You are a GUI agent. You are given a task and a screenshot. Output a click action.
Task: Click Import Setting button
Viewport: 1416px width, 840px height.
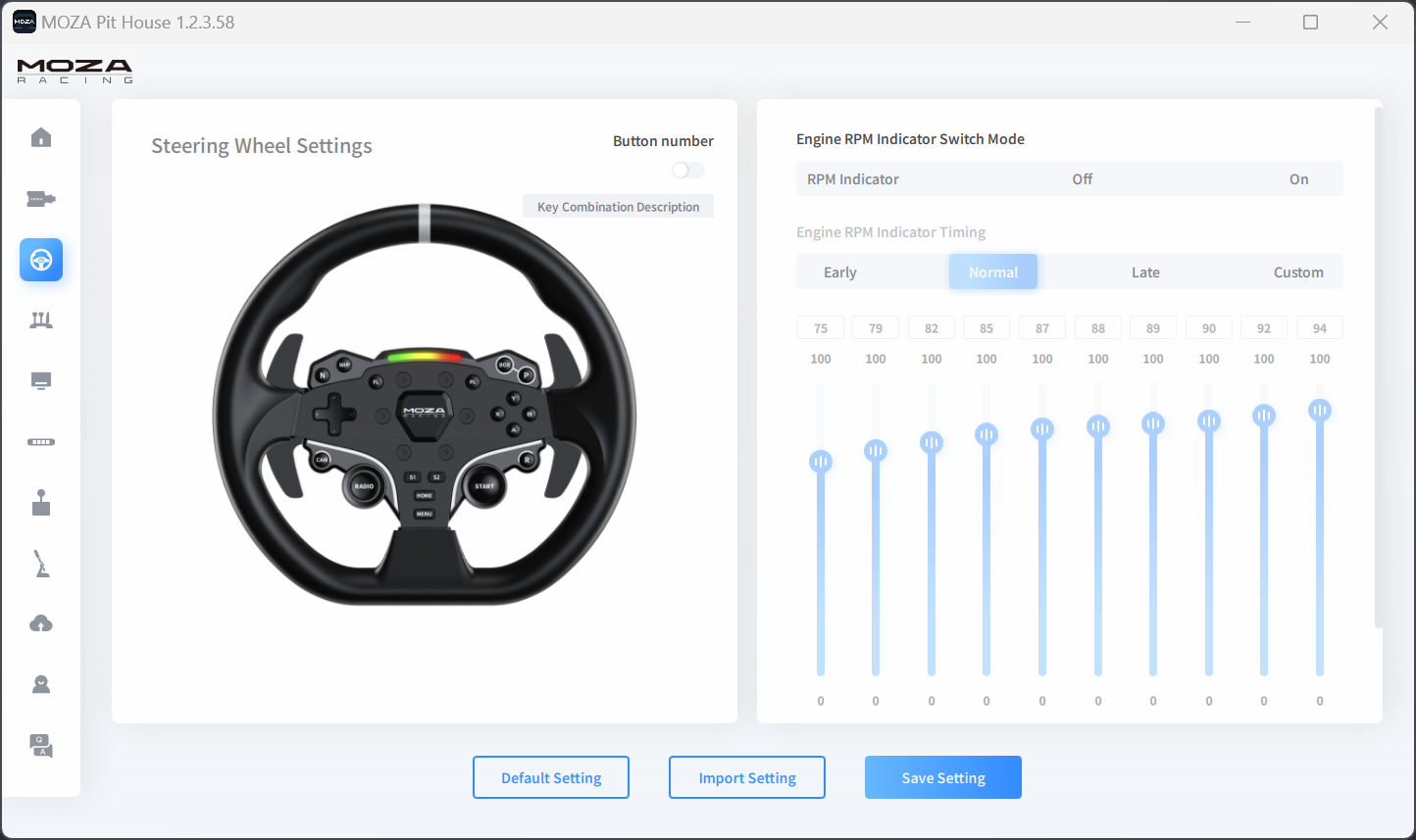click(x=747, y=778)
